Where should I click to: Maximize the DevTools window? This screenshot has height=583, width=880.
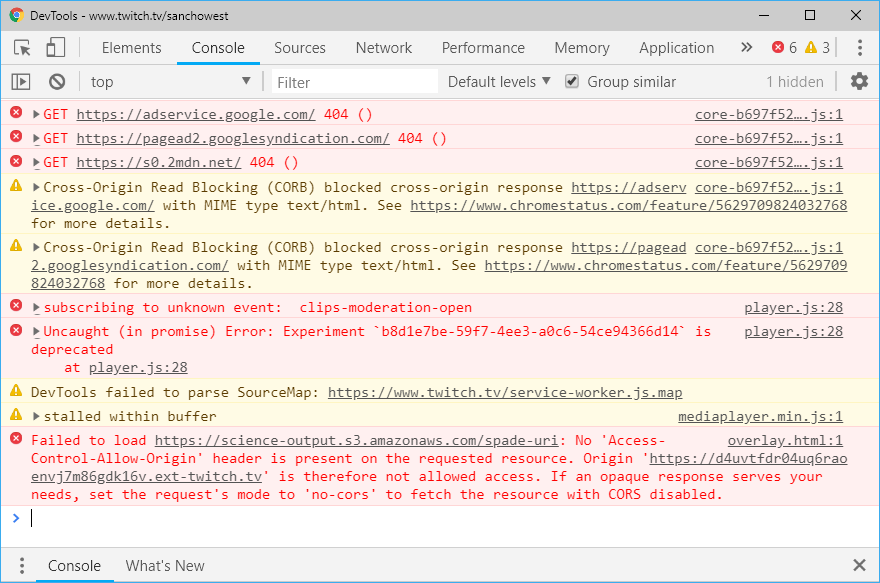coord(810,15)
